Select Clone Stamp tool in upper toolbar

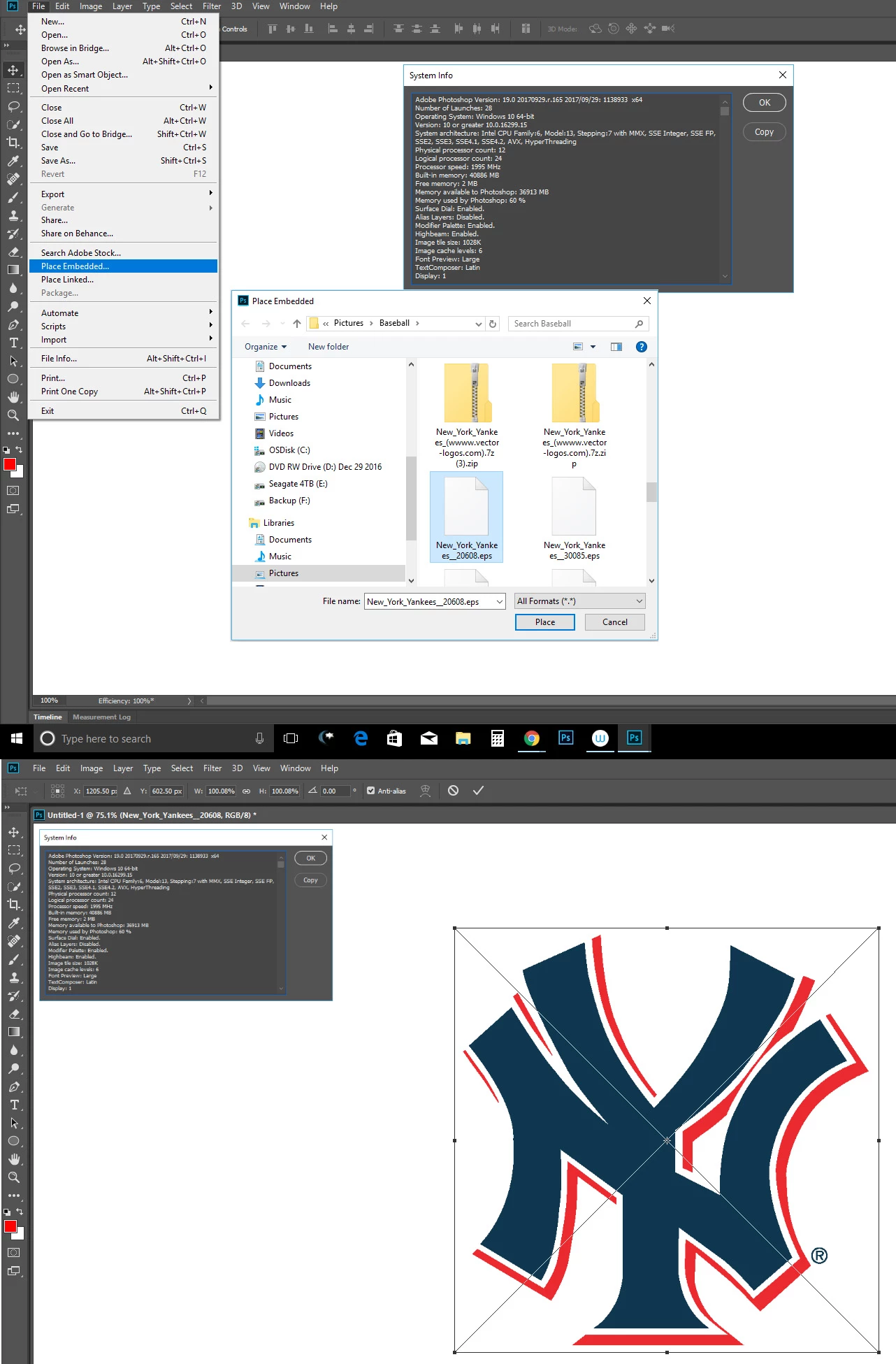(x=13, y=215)
